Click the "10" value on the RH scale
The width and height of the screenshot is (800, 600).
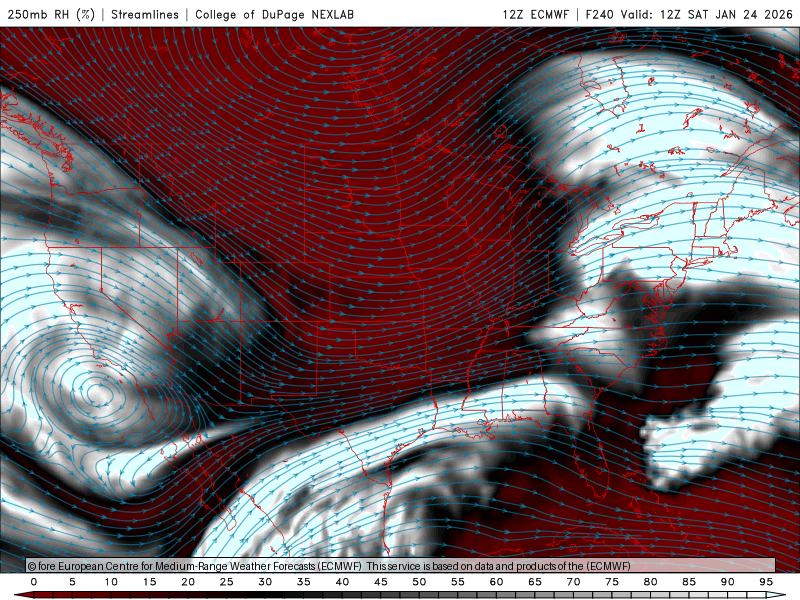point(111,582)
